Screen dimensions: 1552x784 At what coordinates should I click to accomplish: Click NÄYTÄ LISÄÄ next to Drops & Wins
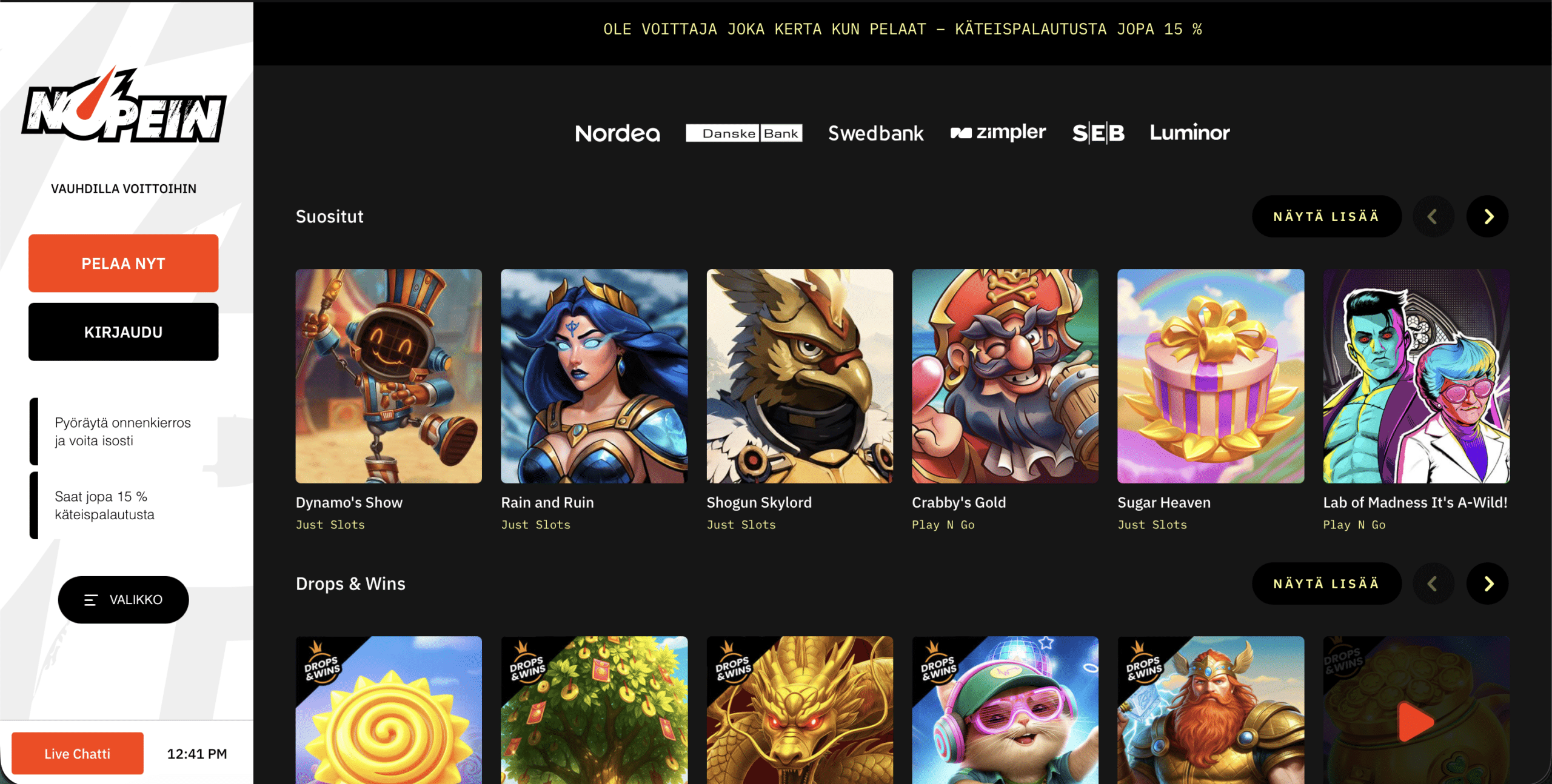pos(1326,583)
